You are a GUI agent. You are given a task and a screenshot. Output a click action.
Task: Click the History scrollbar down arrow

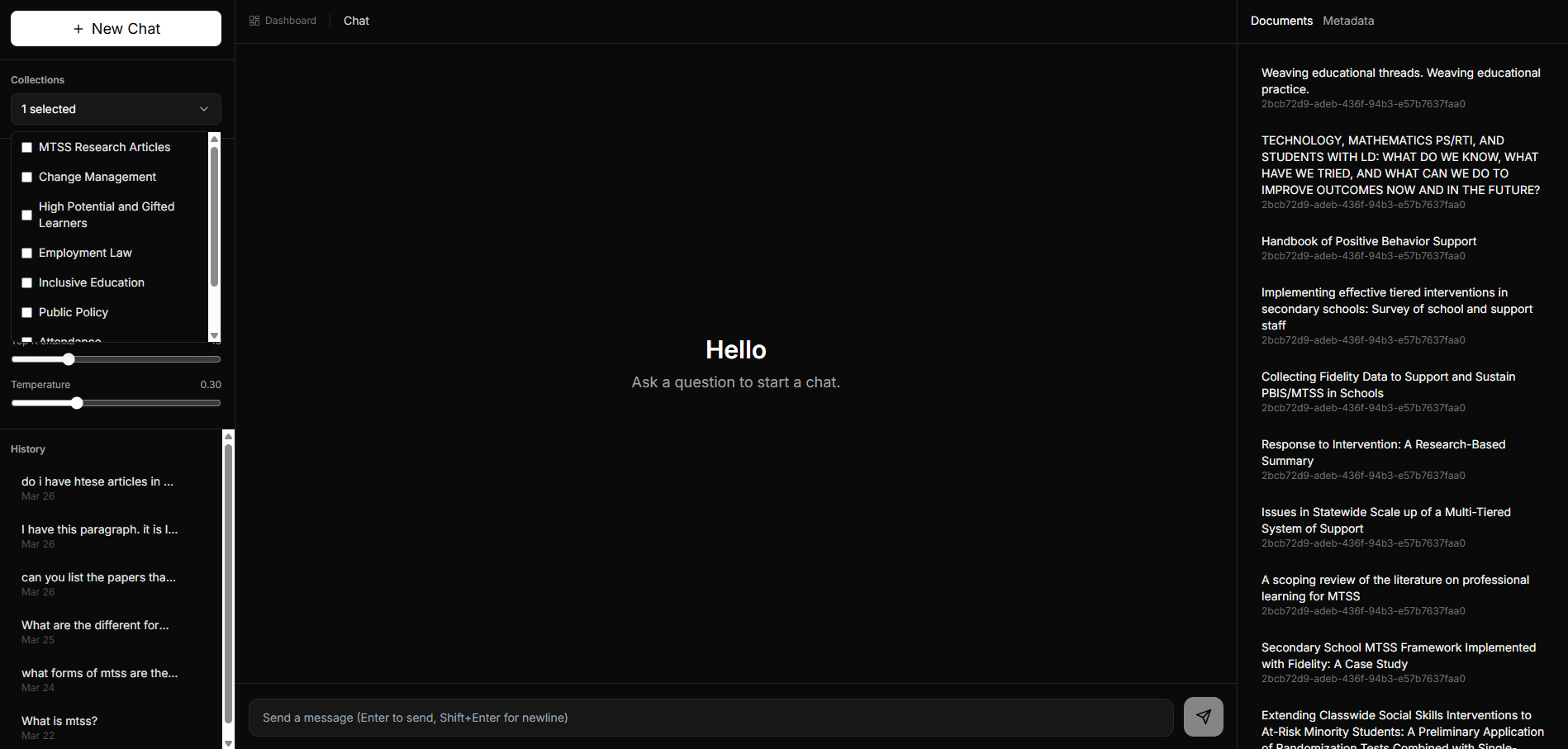click(x=229, y=743)
